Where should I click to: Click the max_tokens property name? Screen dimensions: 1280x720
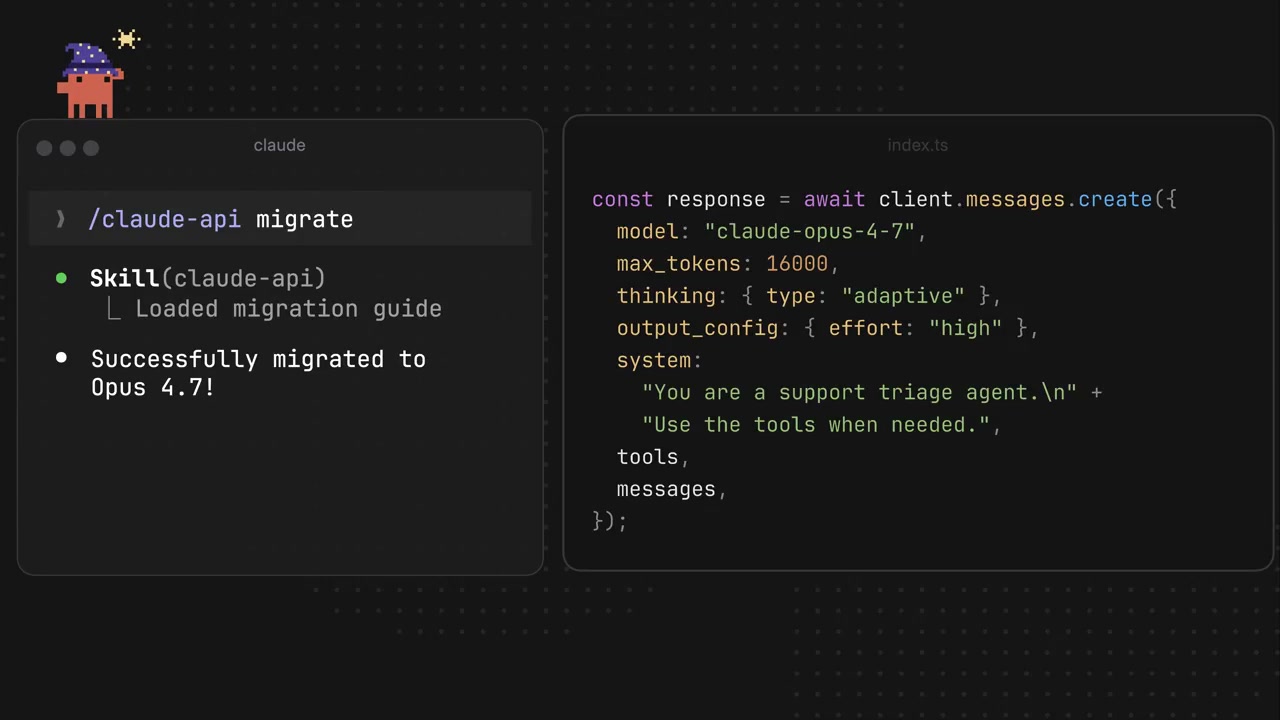click(679, 264)
